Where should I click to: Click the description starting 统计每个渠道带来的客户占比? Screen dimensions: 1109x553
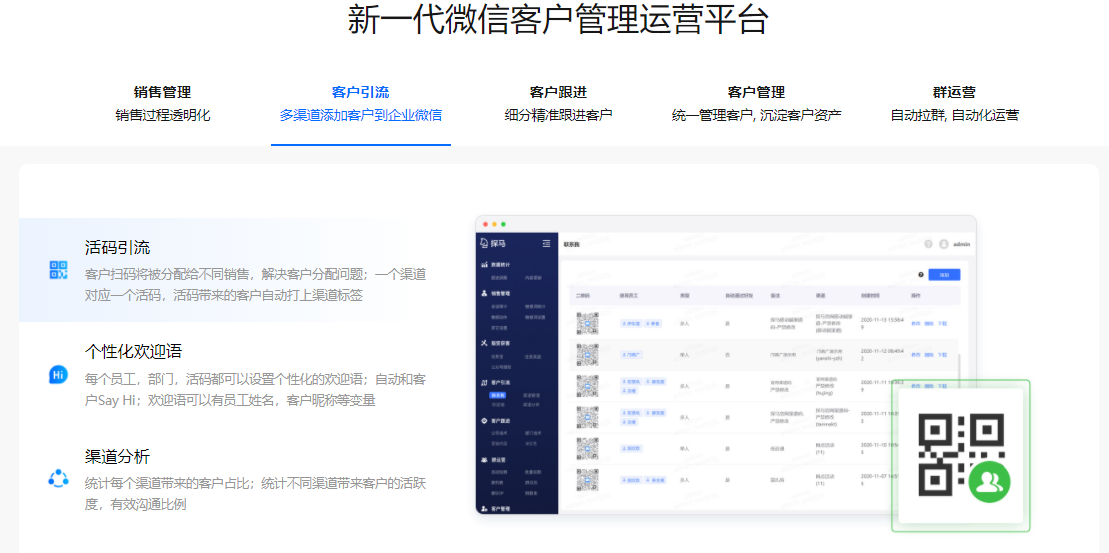[255, 494]
